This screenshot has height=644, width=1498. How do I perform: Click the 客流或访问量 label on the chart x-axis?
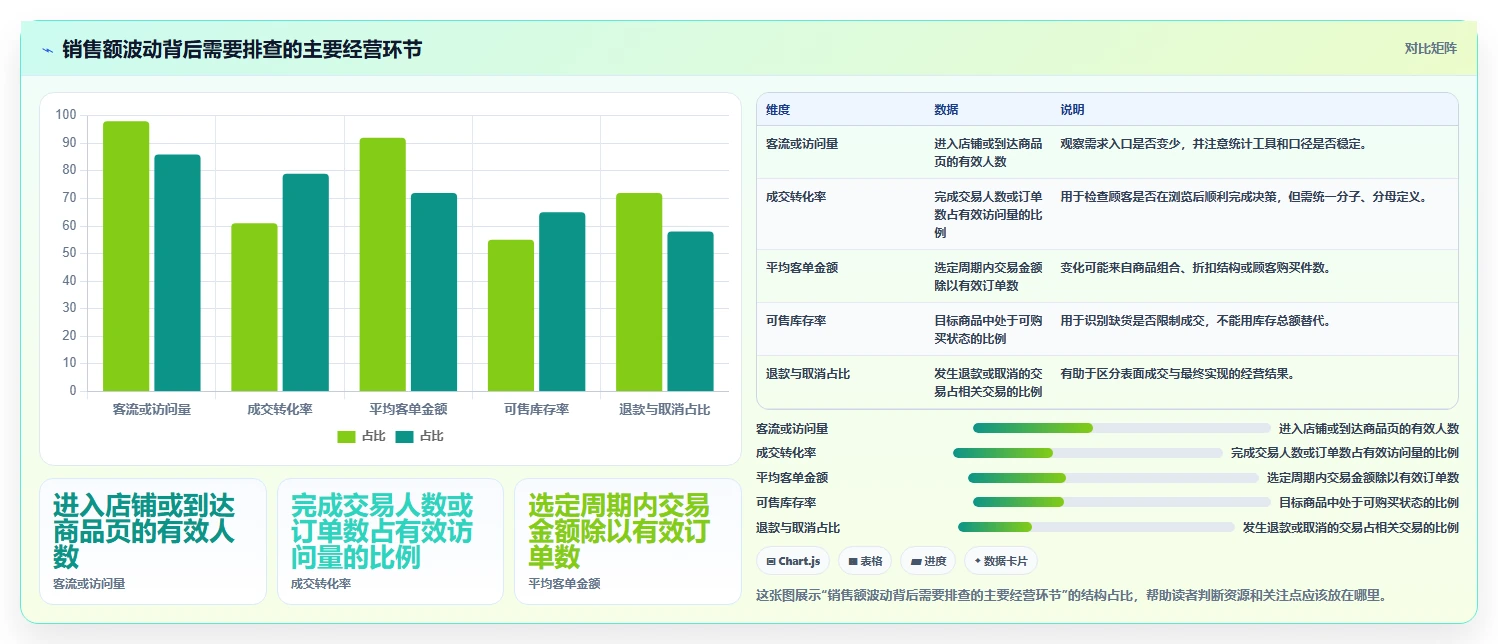(152, 410)
